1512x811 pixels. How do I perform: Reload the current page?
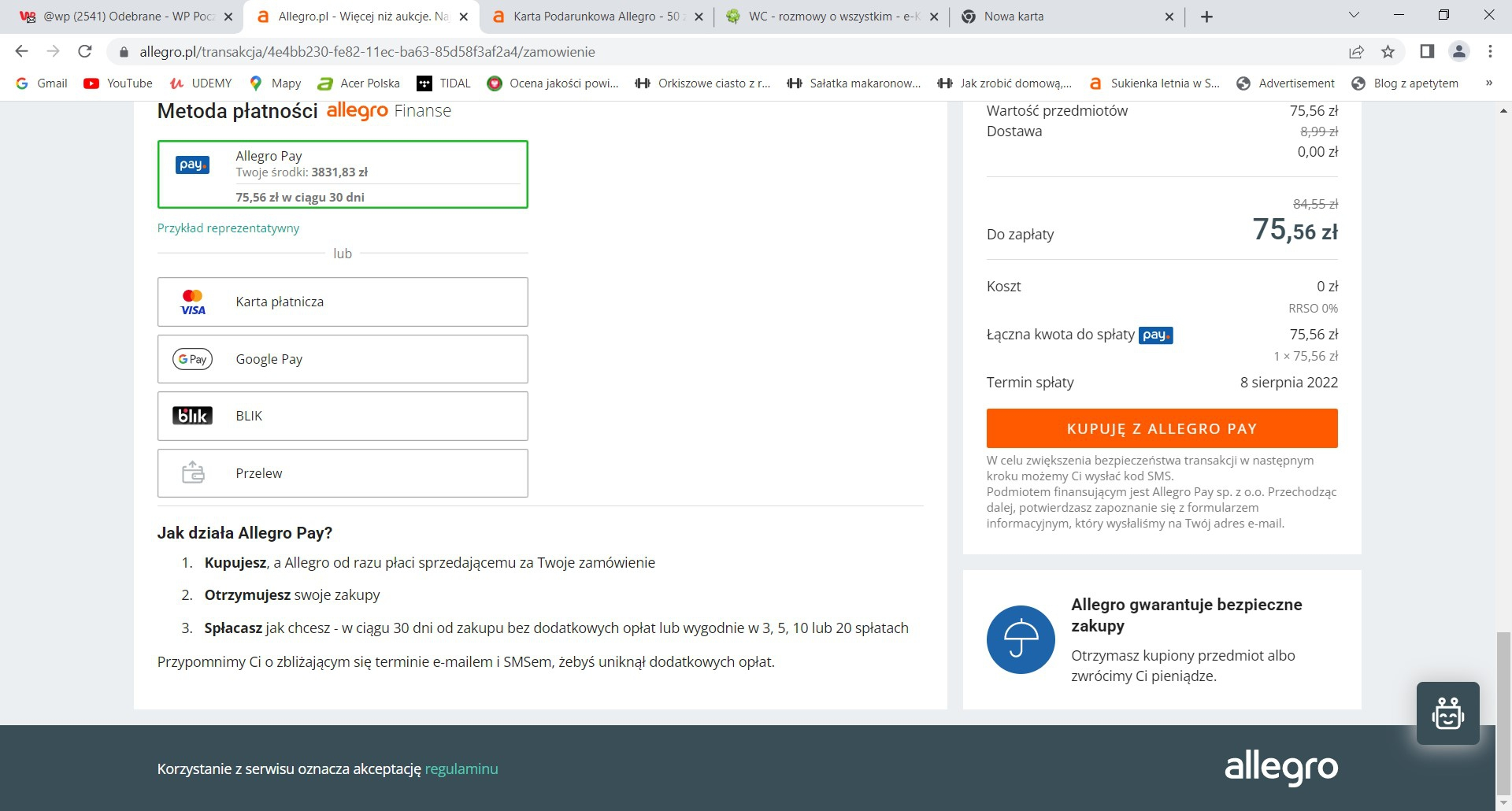pos(85,52)
